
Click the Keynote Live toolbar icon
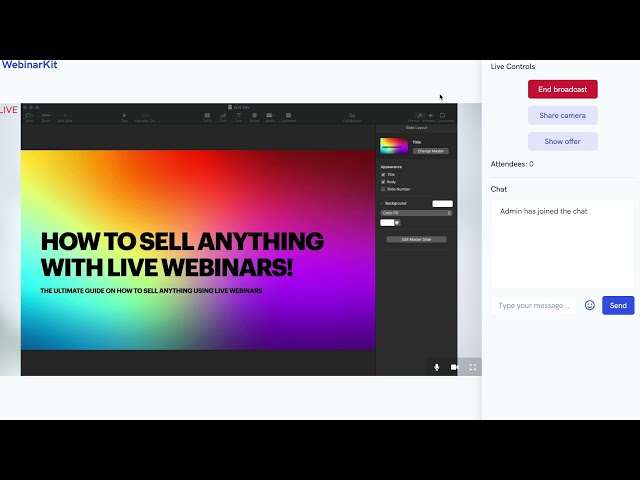tap(145, 116)
